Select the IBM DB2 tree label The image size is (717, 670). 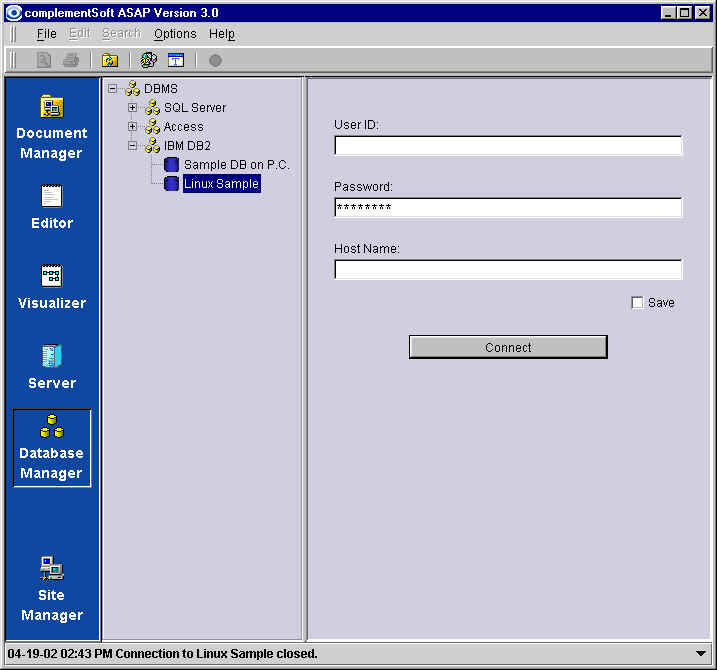point(187,145)
